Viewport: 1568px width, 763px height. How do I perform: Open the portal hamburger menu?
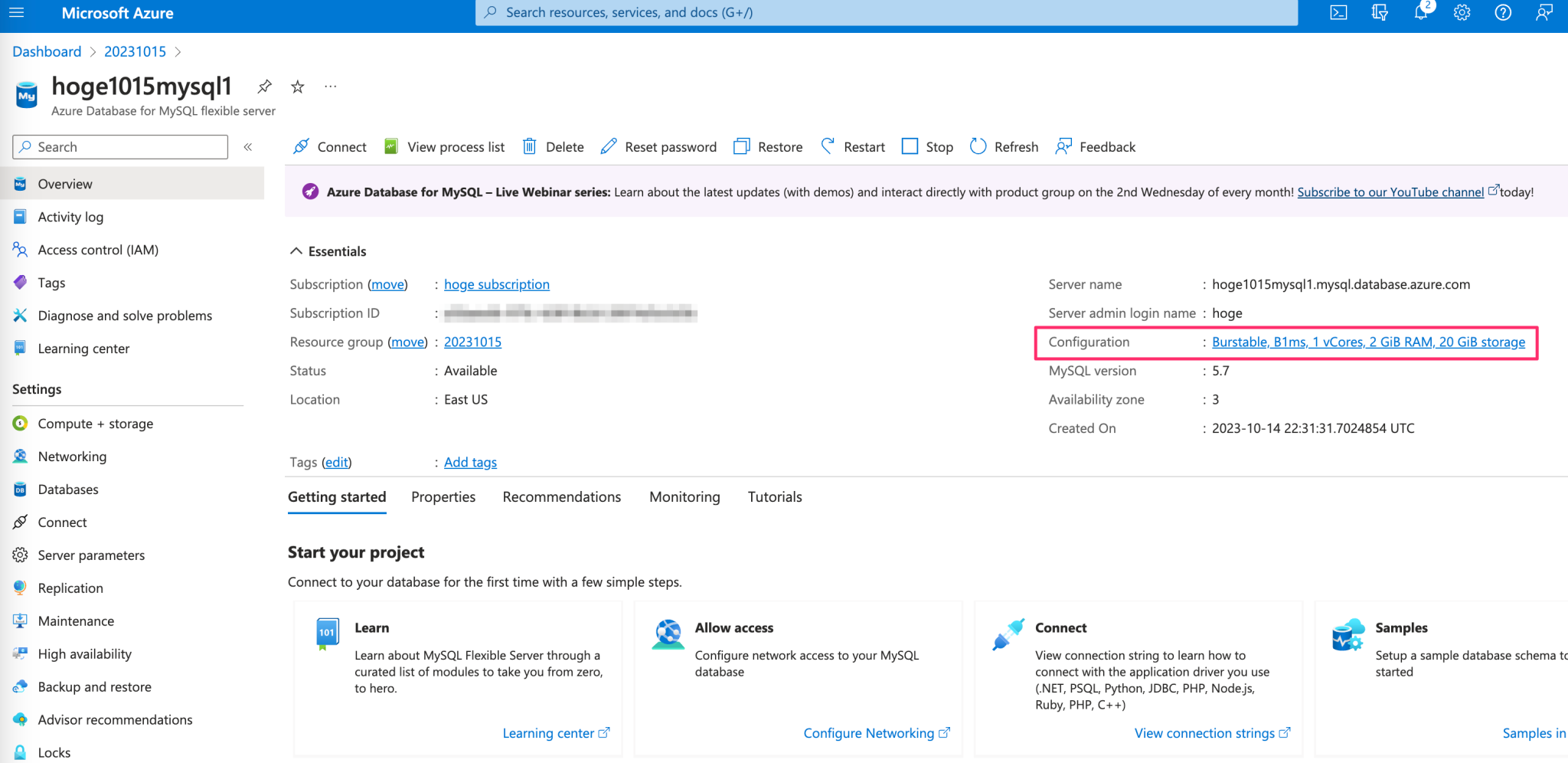tap(16, 12)
